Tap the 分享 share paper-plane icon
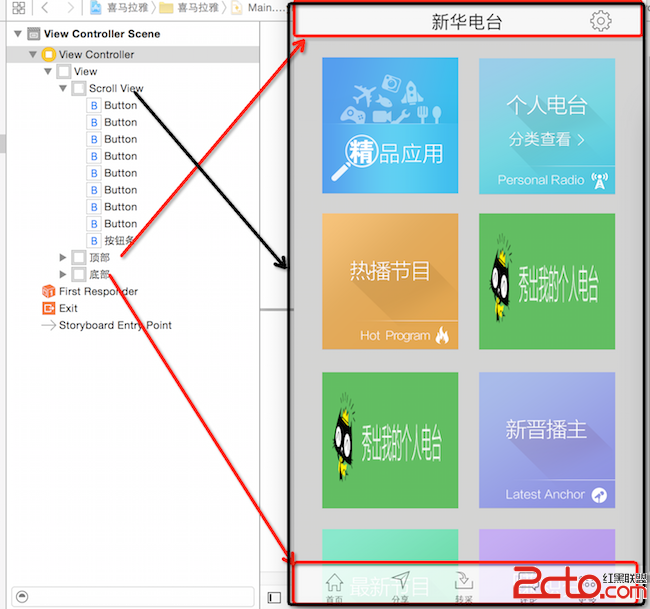This screenshot has width=650, height=609. (400, 582)
